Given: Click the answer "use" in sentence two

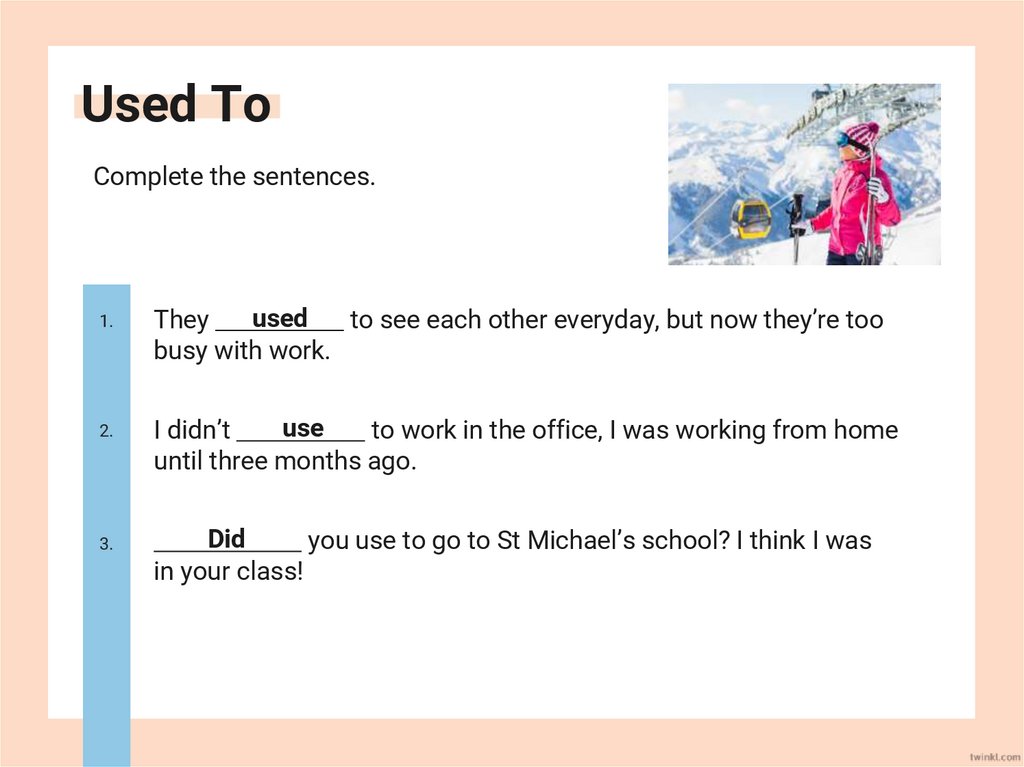Looking at the screenshot, I should pos(302,429).
